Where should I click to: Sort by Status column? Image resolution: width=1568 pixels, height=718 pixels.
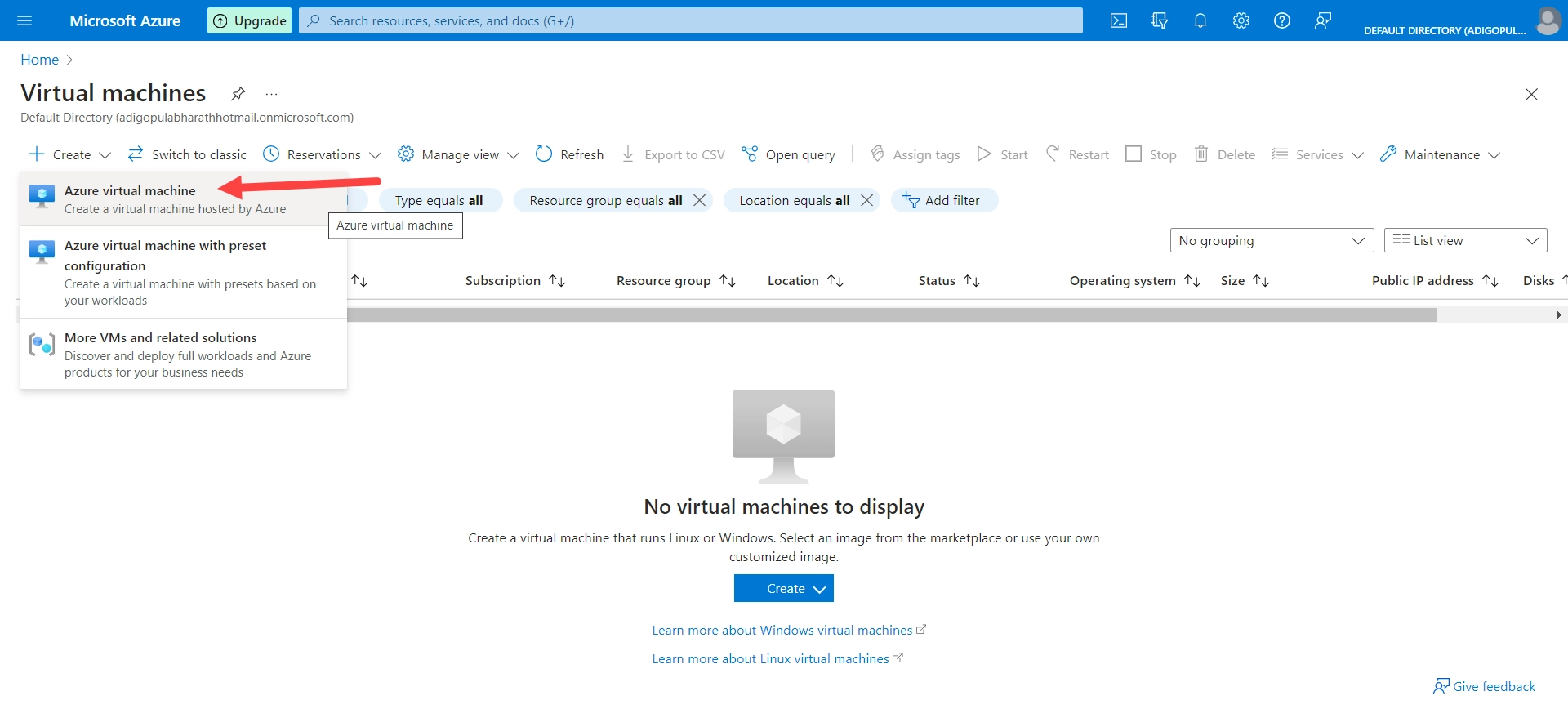(x=949, y=280)
